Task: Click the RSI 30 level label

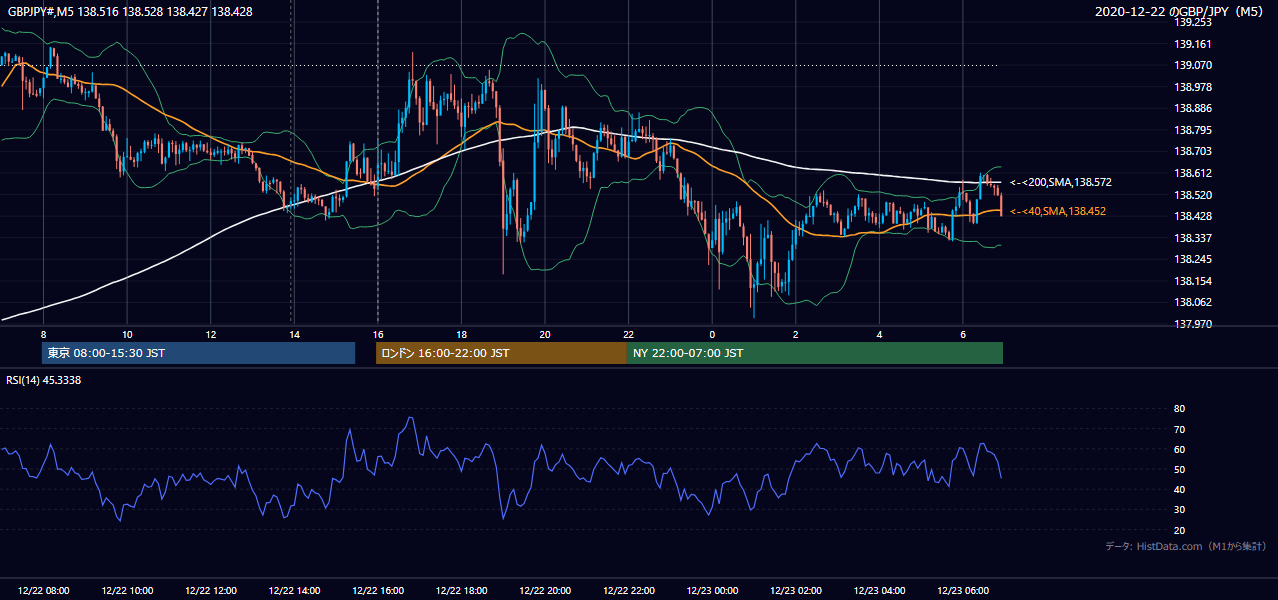Action: tap(1179, 510)
